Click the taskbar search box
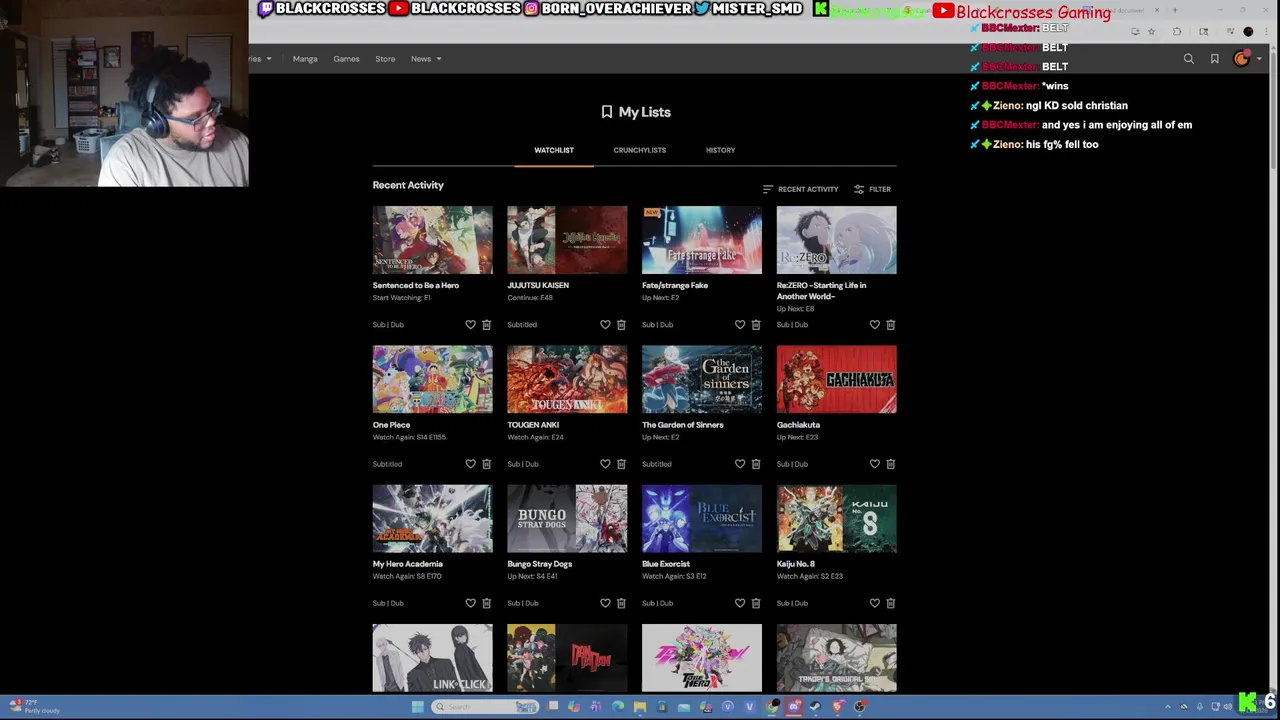Viewport: 1280px width, 720px height. pyautogui.click(x=486, y=707)
